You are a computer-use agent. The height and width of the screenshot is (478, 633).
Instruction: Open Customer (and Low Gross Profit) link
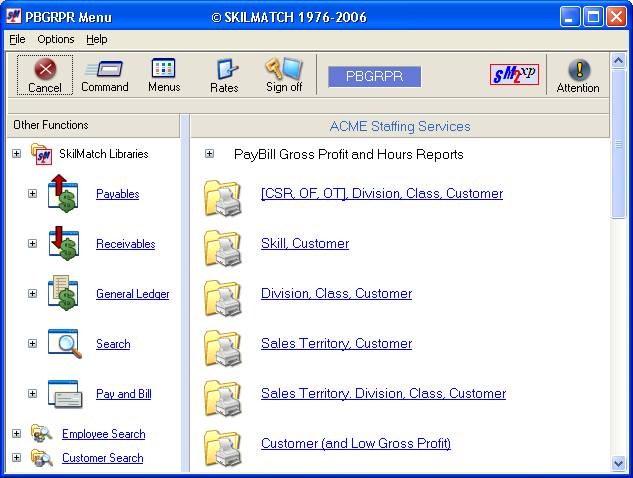pyautogui.click(x=356, y=444)
